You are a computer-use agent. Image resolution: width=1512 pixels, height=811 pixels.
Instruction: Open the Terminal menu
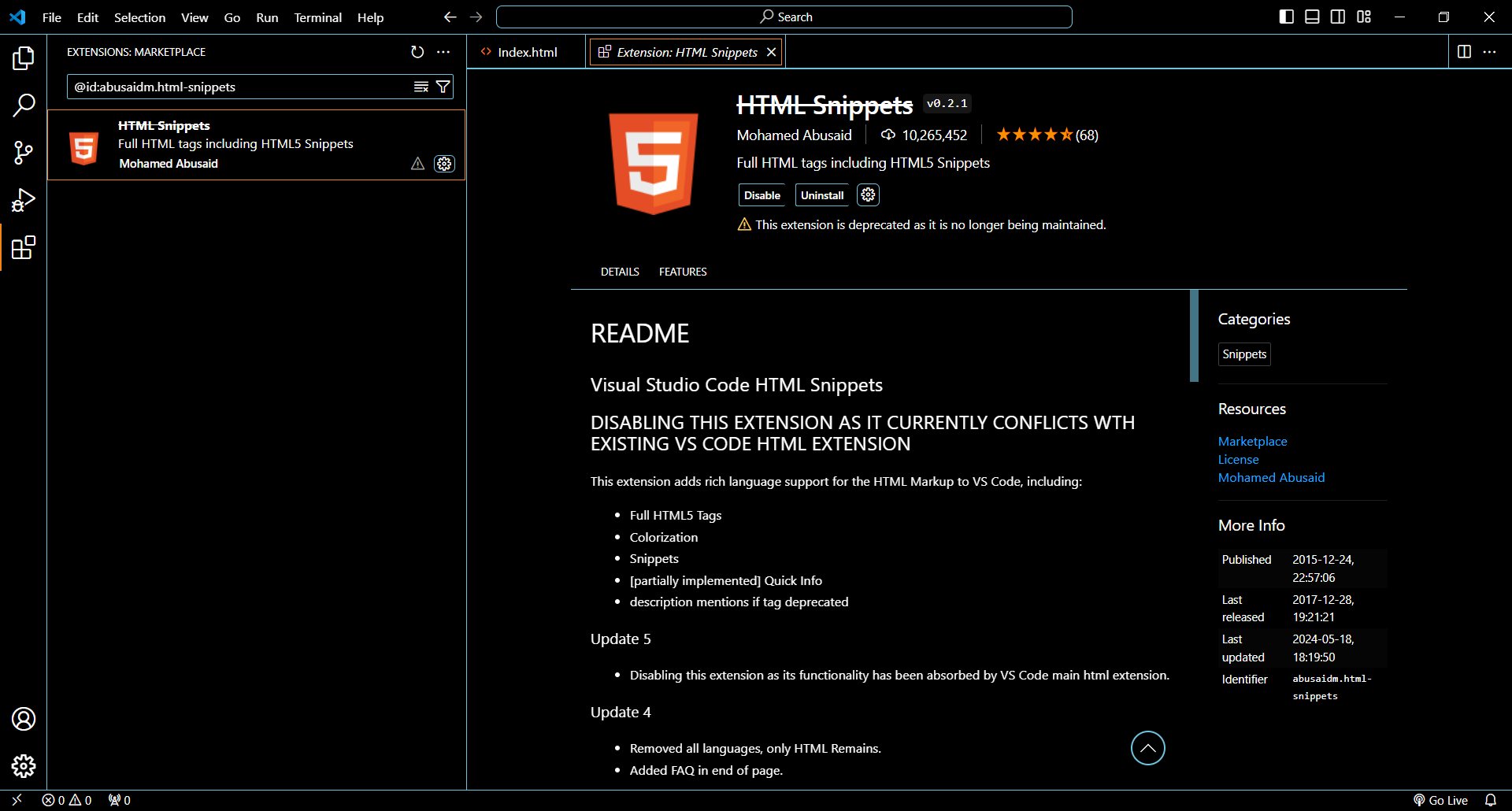tap(318, 17)
